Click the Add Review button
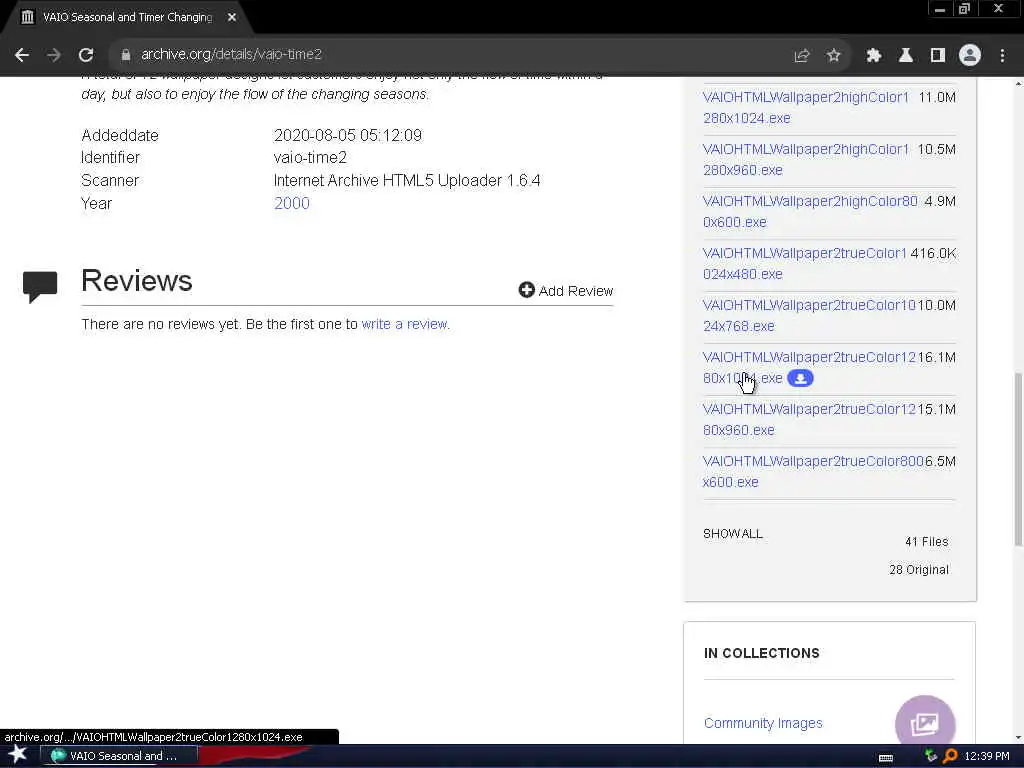This screenshot has width=1024, height=768. click(x=566, y=291)
